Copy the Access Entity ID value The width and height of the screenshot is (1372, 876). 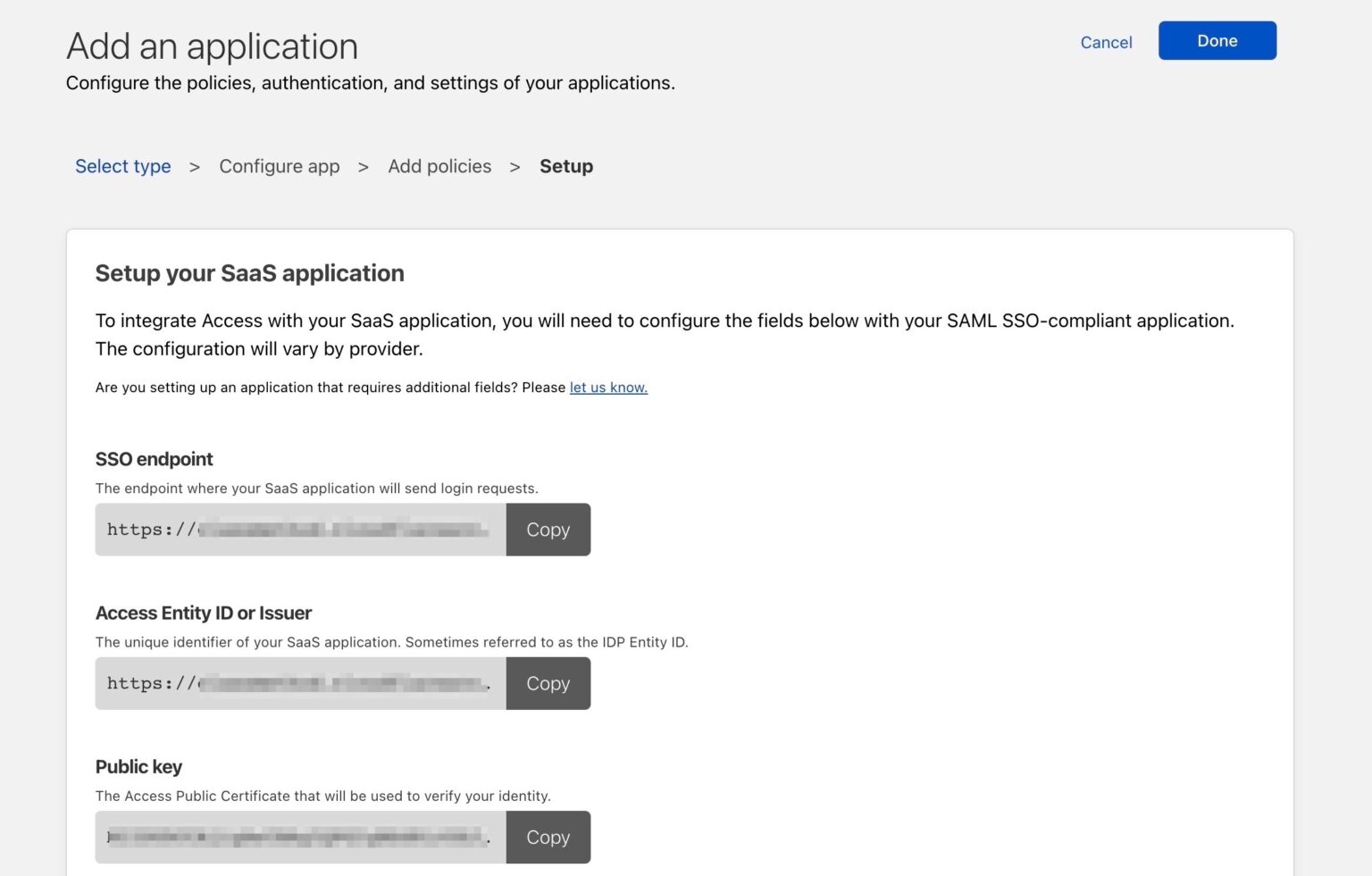(x=548, y=683)
